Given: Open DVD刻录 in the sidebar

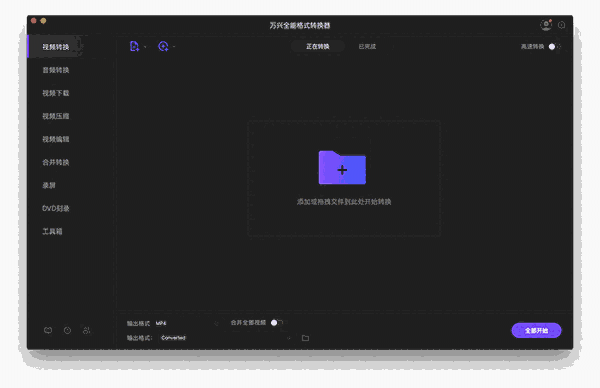Looking at the screenshot, I should (x=55, y=209).
